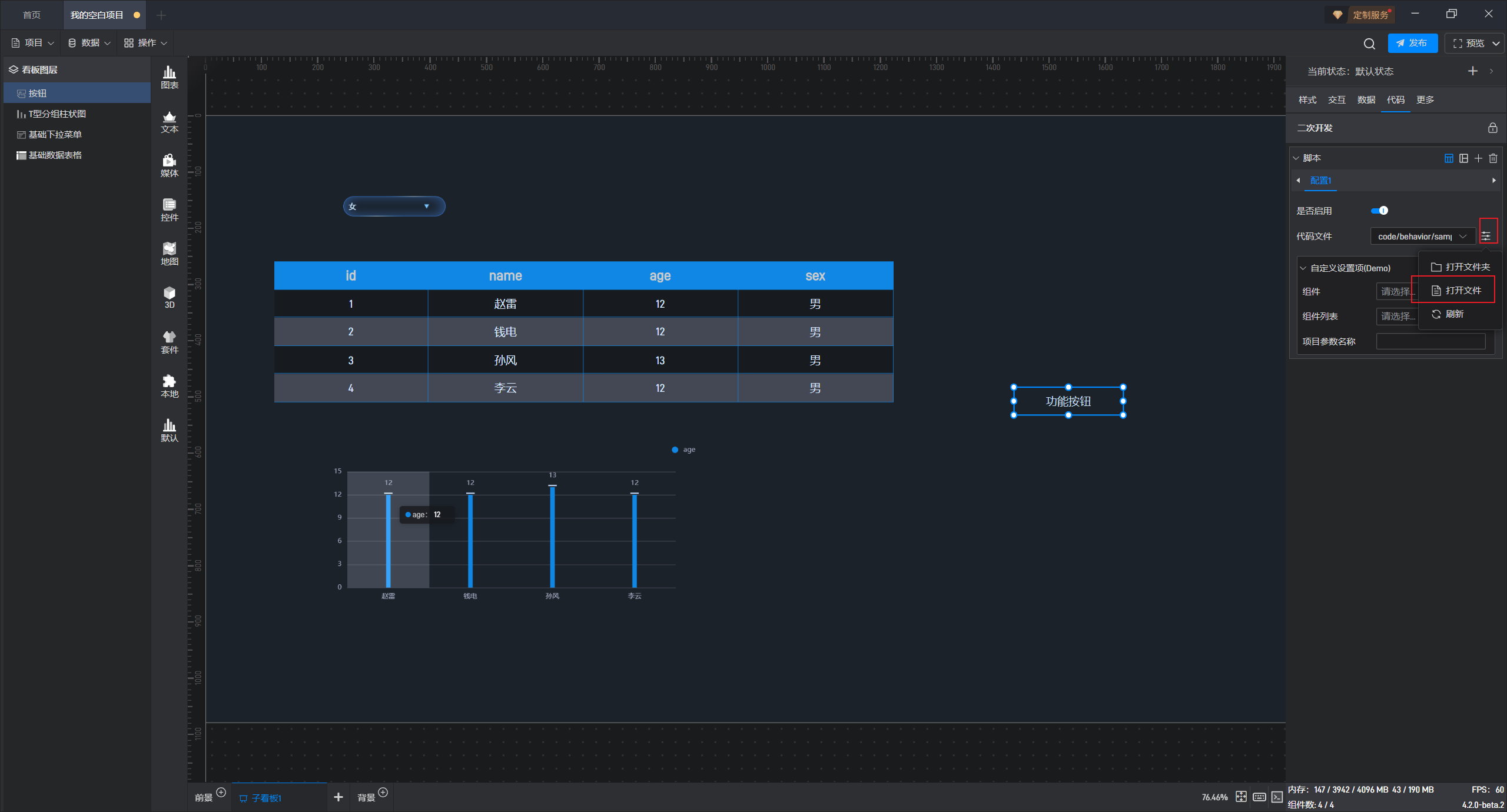1507x812 pixels.
Task: Open the 地图 map component category
Action: click(170, 254)
